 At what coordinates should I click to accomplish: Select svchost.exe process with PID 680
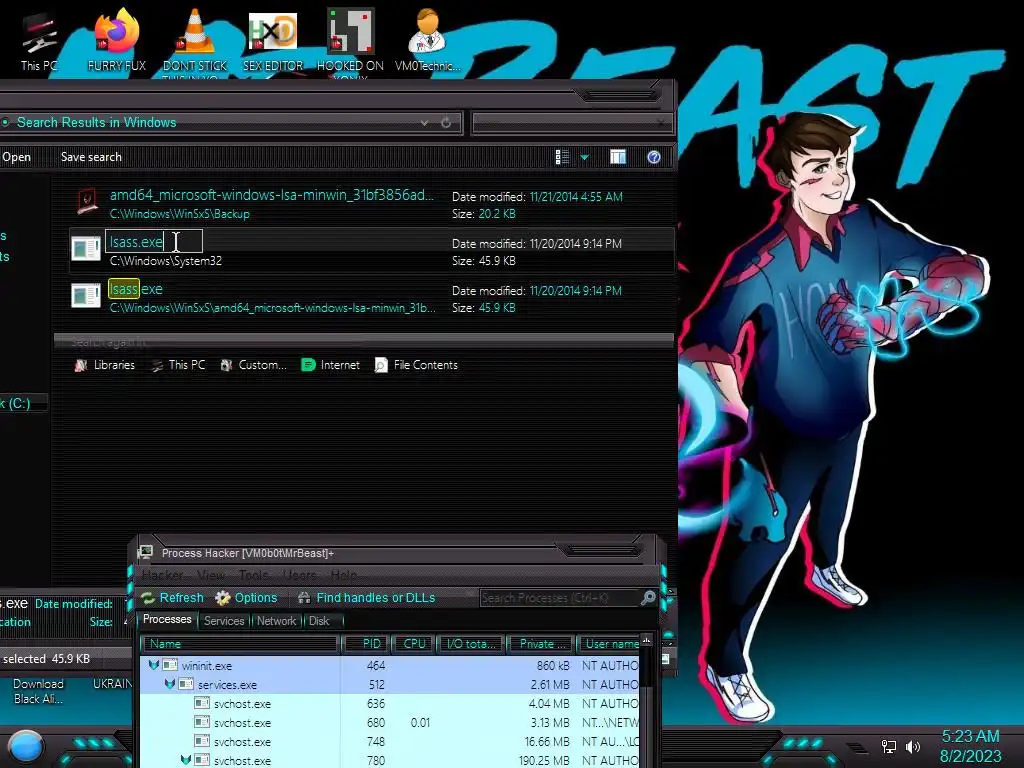389,723
